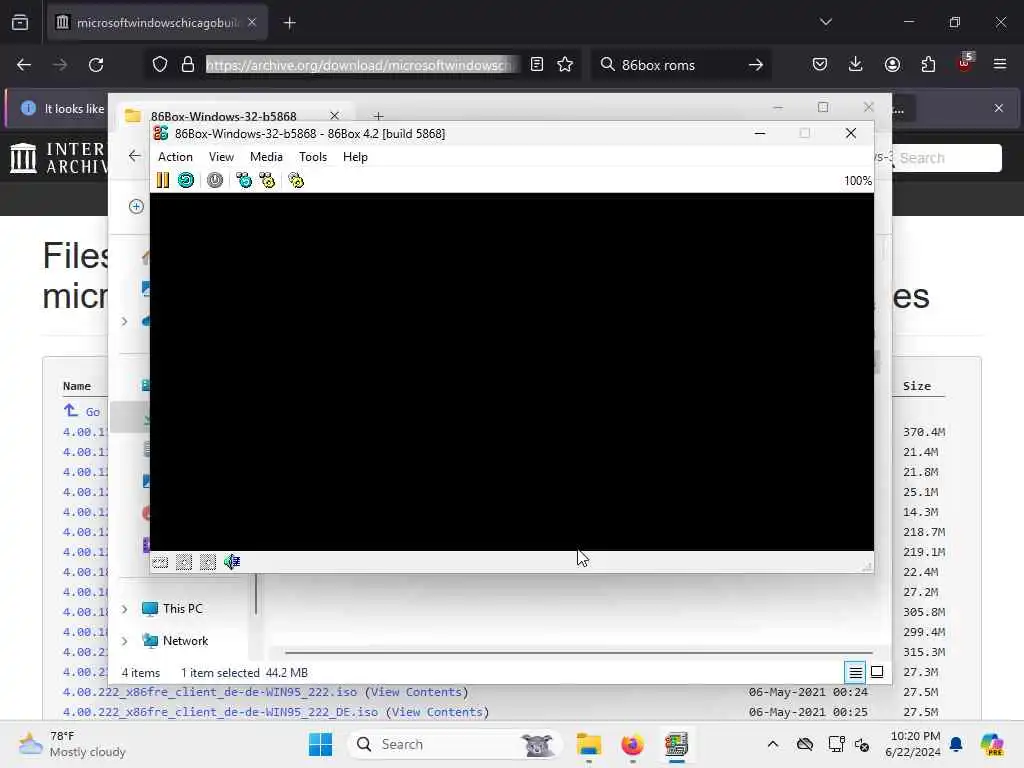Image resolution: width=1024 pixels, height=768 pixels.
Task: Click the first floppy drive status bar icon
Action: click(x=184, y=562)
